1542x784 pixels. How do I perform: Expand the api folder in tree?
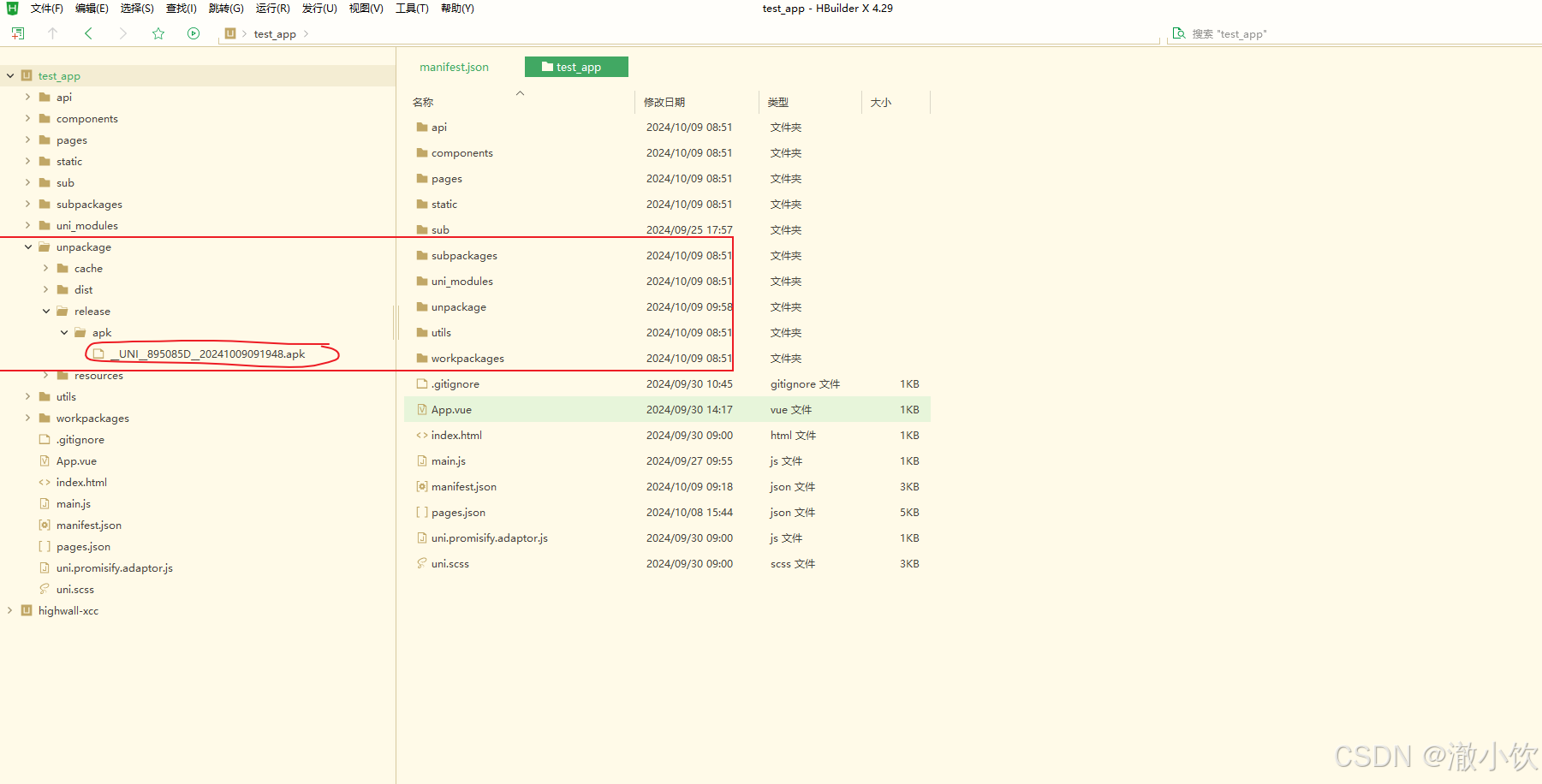click(27, 97)
